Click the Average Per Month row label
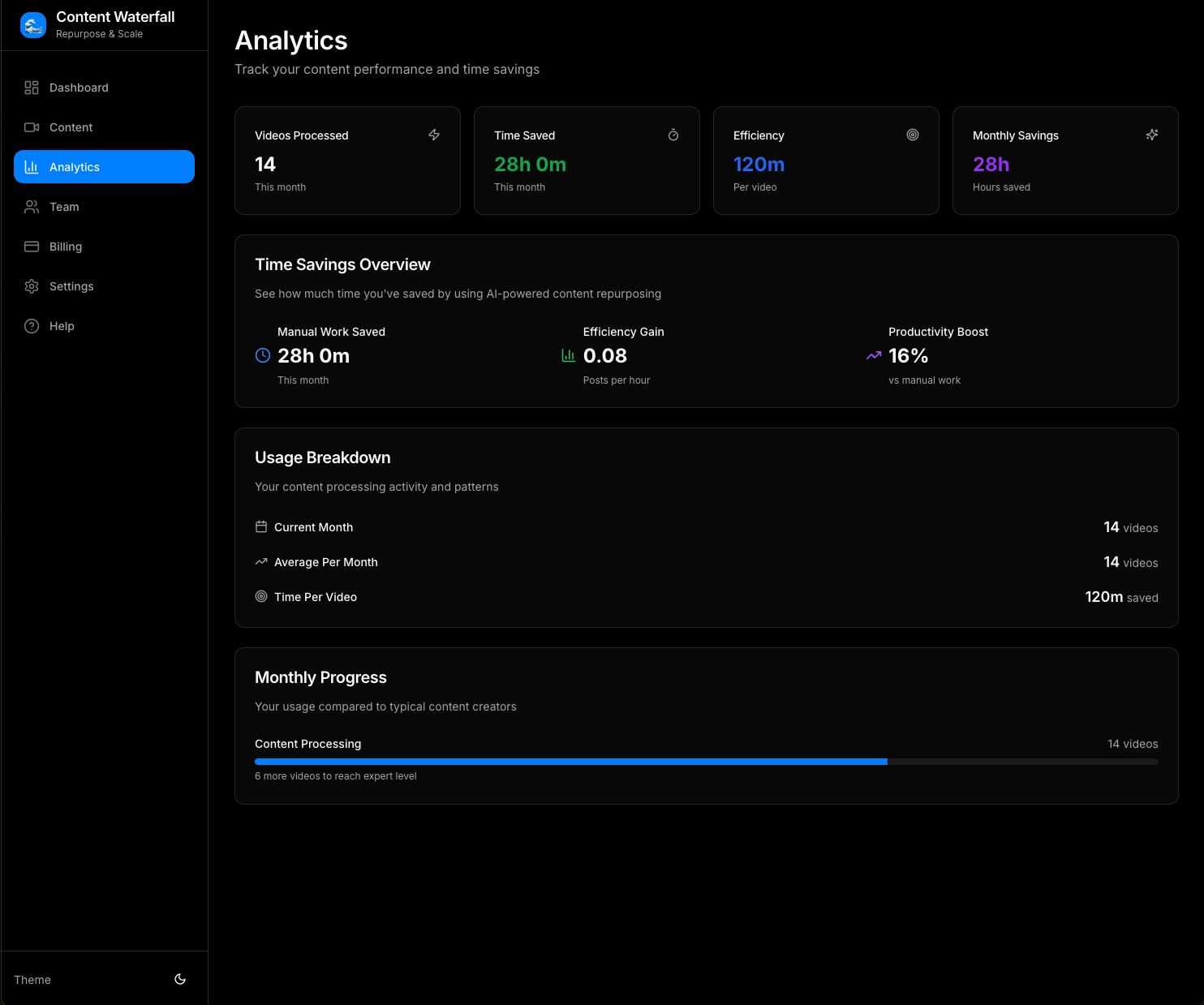1204x1005 pixels. click(326, 562)
